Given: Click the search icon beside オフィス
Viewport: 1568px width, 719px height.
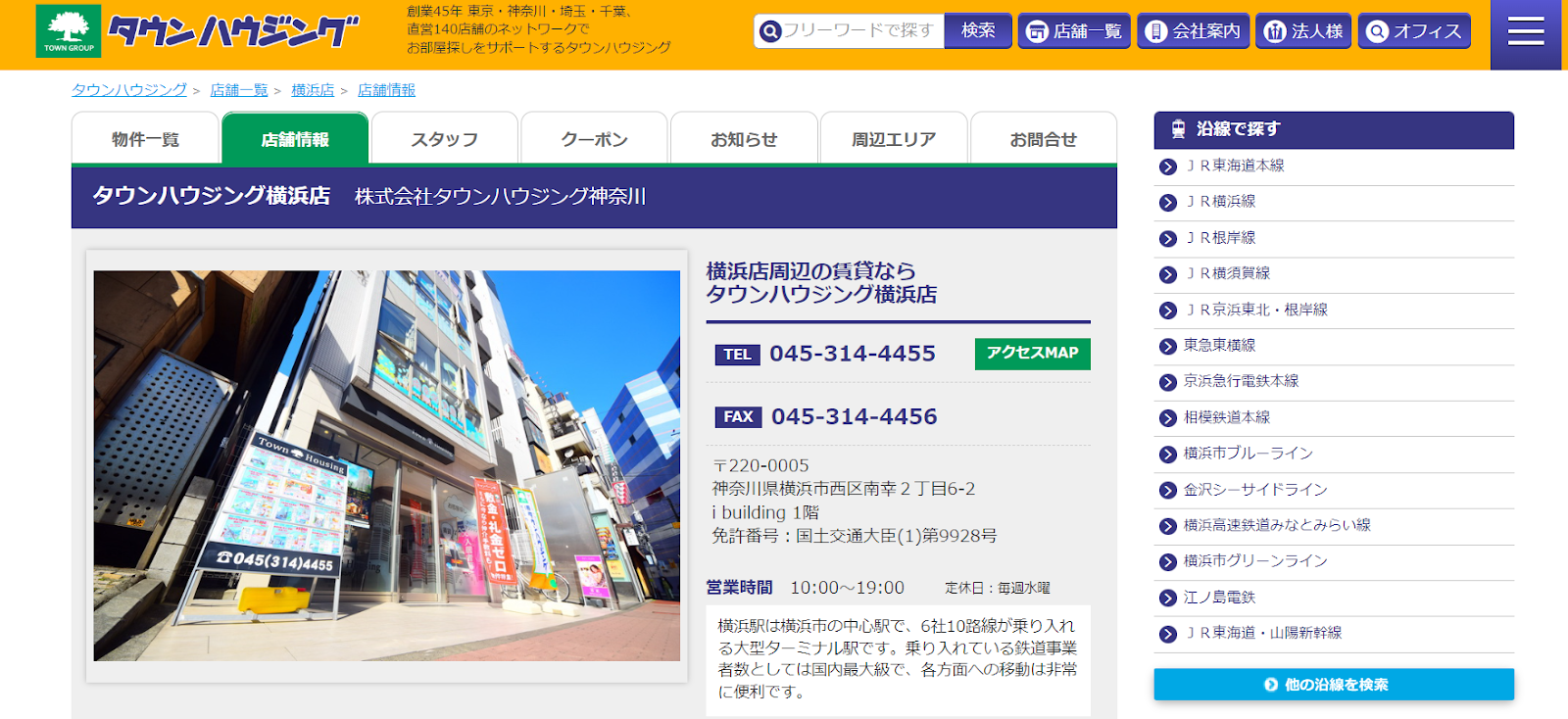Looking at the screenshot, I should click(1377, 31).
